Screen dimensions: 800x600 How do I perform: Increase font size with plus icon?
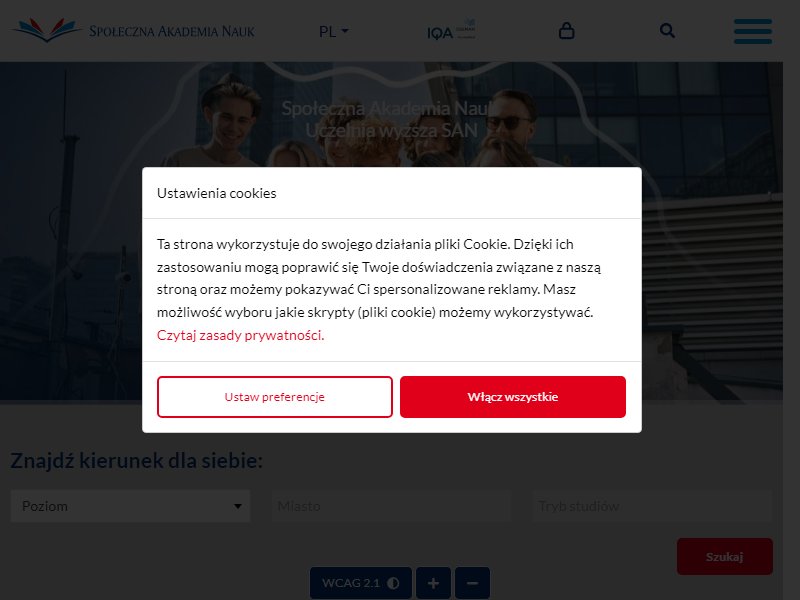pyautogui.click(x=433, y=583)
